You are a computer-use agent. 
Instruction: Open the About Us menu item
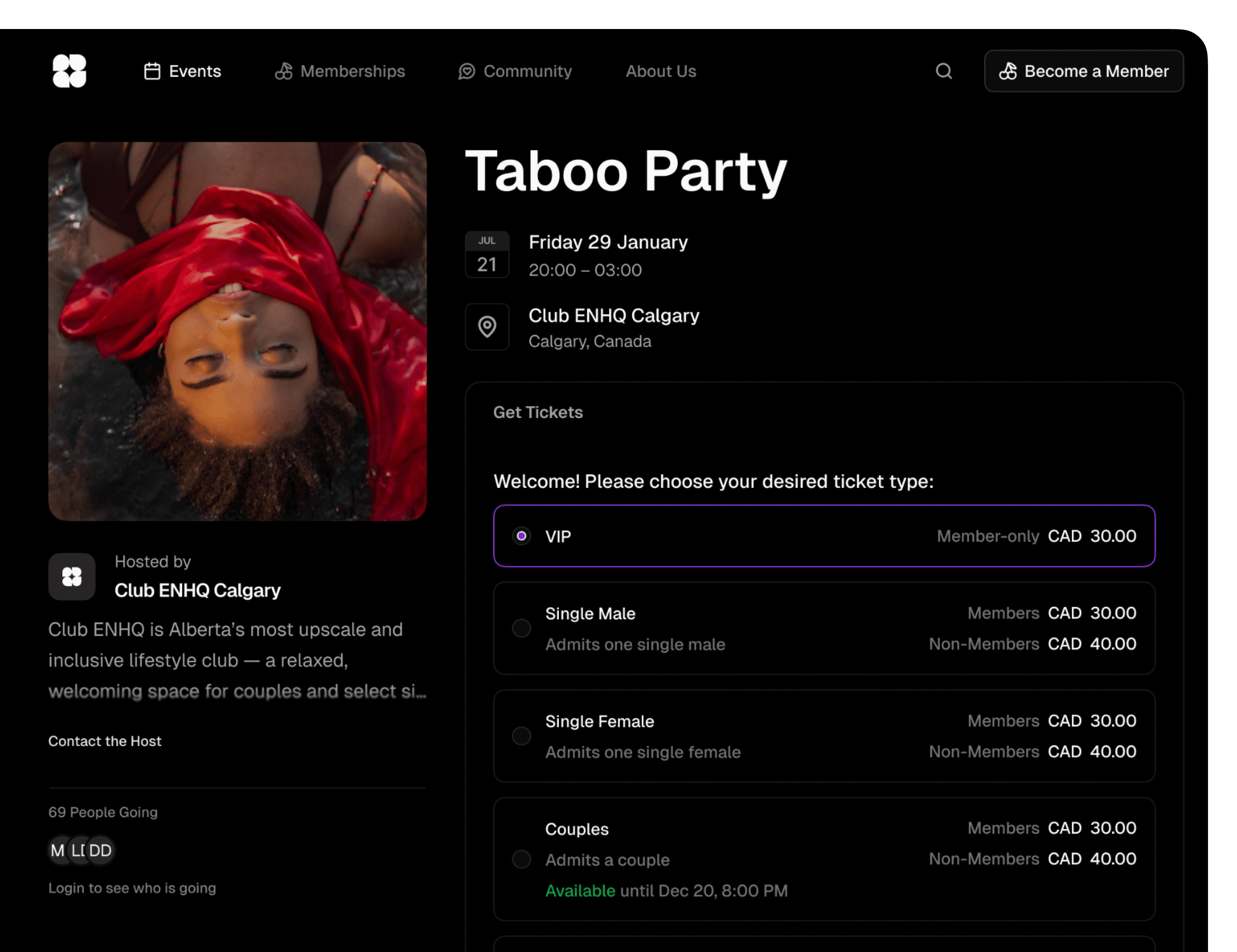(x=660, y=71)
